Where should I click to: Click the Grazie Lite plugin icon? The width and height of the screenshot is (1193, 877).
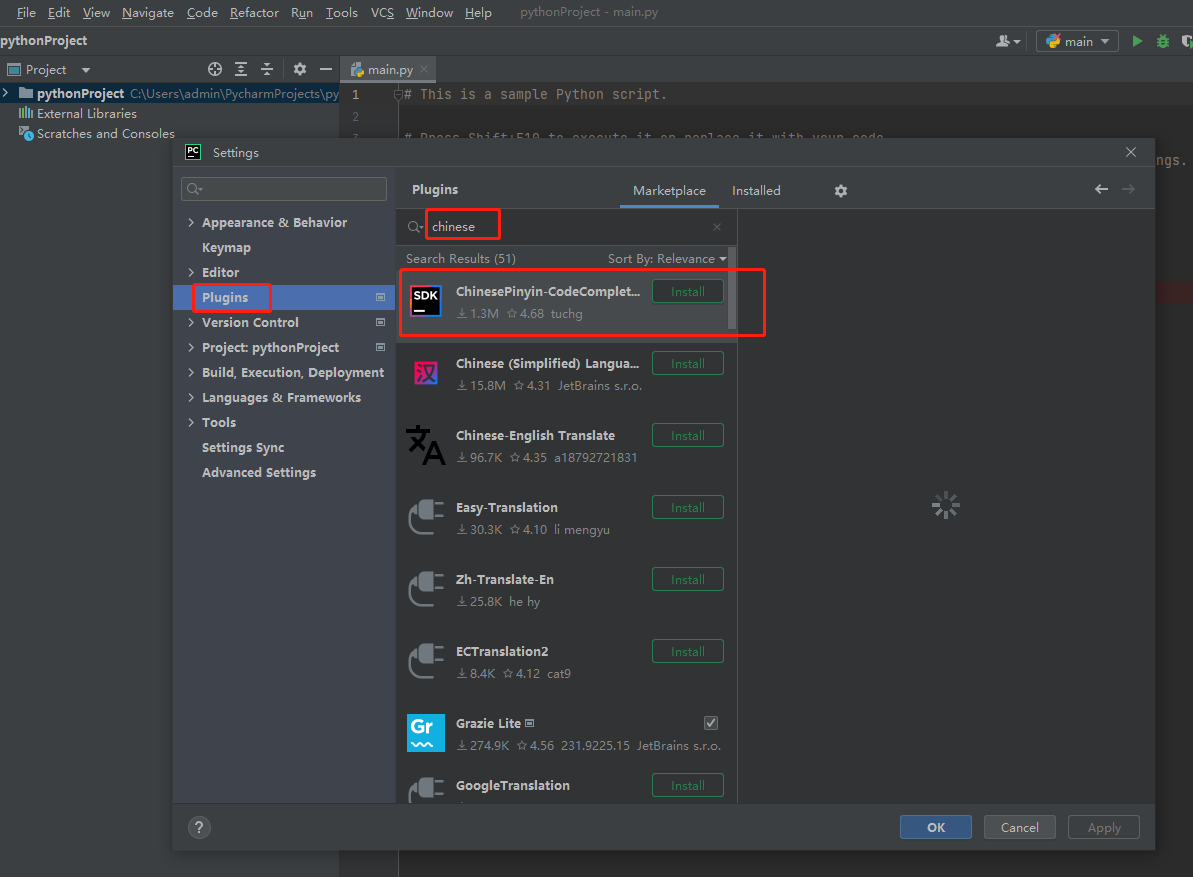425,733
